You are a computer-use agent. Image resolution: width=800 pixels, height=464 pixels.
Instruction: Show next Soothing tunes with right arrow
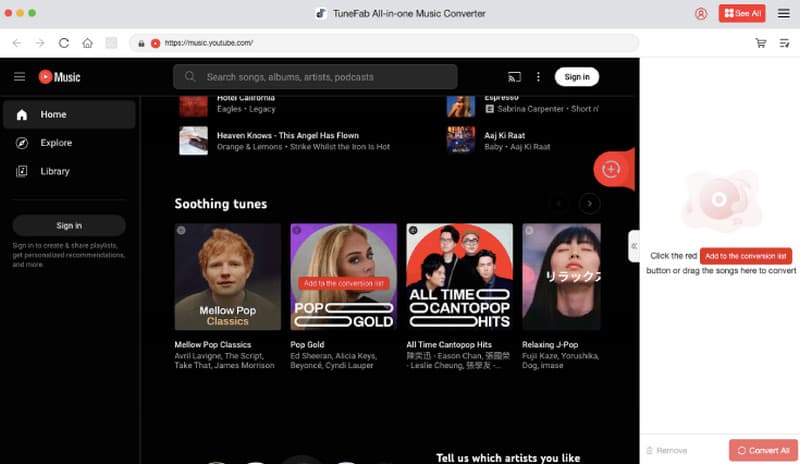click(x=589, y=204)
